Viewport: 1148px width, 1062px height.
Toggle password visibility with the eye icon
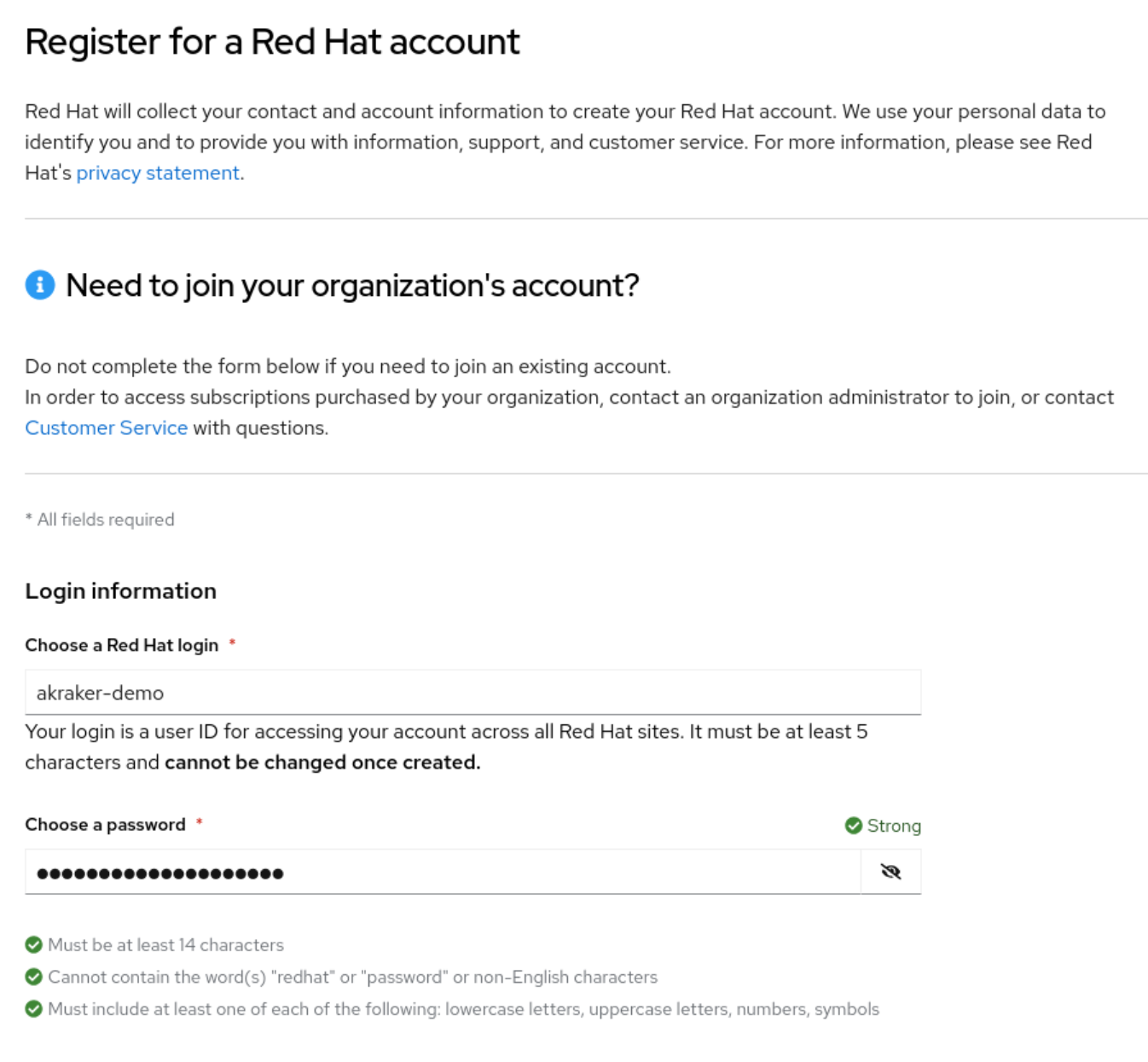point(890,872)
